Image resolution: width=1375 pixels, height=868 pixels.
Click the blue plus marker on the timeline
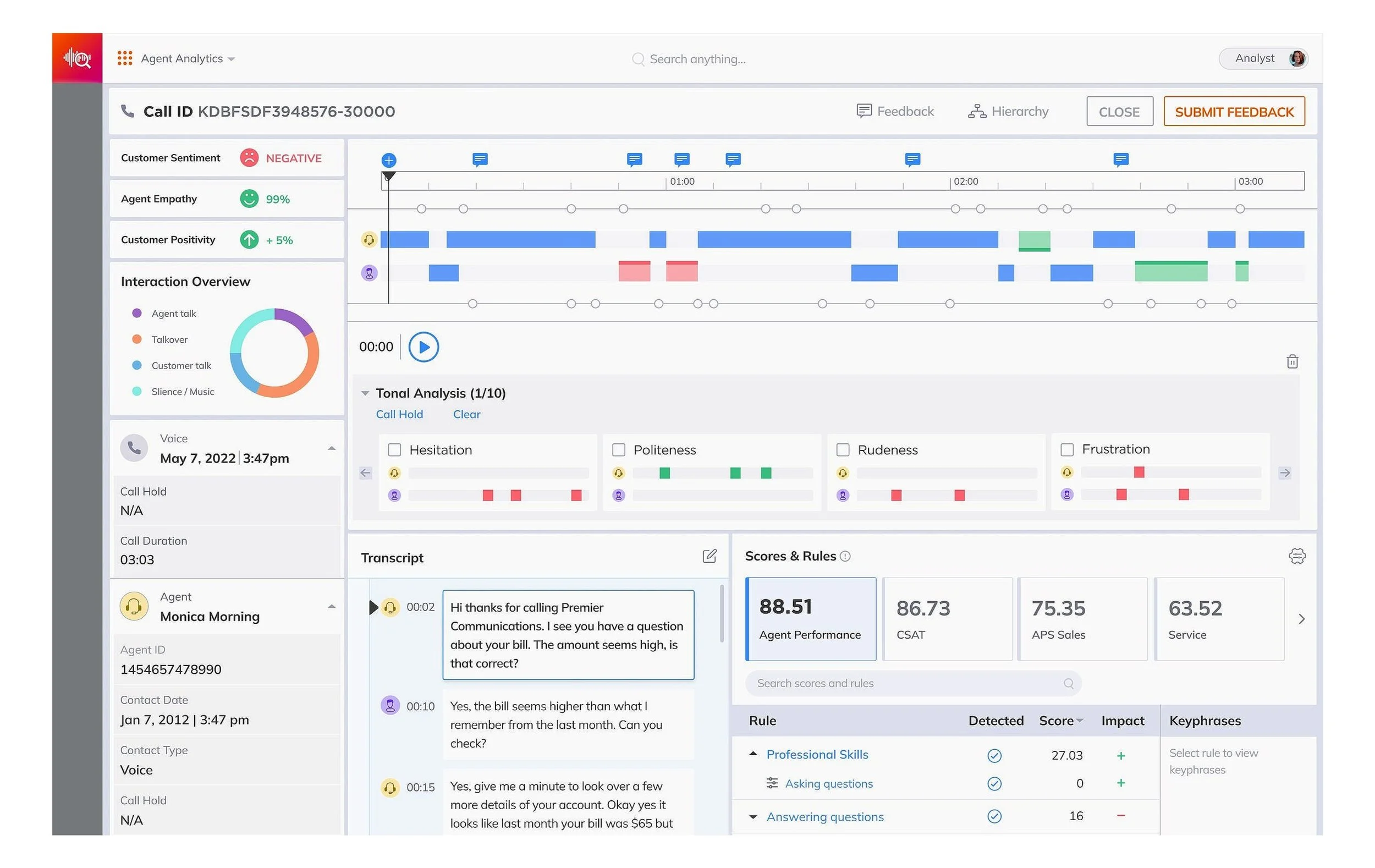389,160
